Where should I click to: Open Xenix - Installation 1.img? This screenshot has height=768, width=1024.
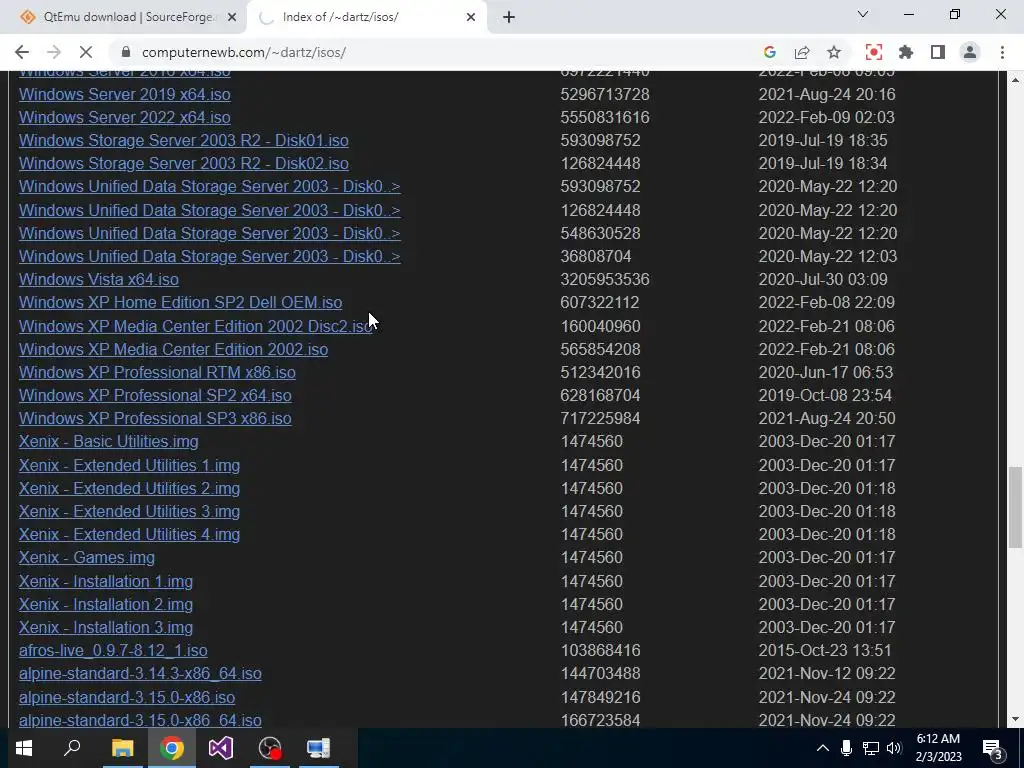coord(106,581)
